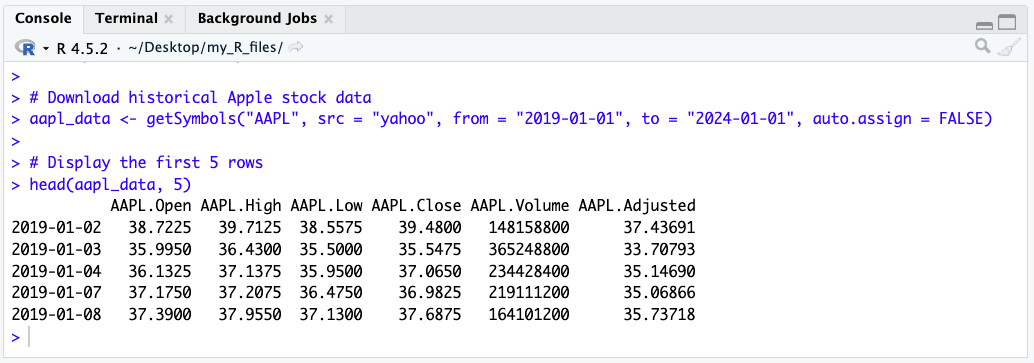Close the Terminal tab
Screen dimensions: 1034x363
169,20
